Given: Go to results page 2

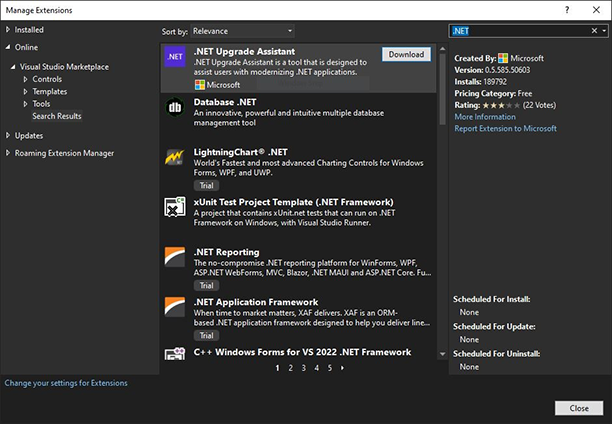Looking at the screenshot, I should point(290,368).
